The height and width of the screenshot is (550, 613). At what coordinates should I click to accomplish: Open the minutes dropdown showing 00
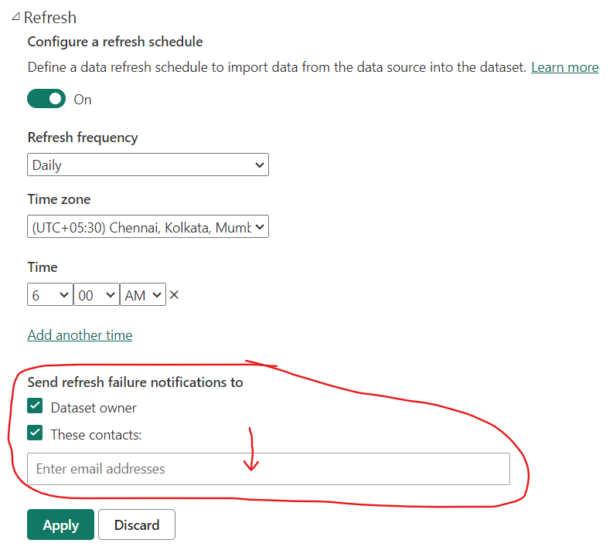pos(95,295)
